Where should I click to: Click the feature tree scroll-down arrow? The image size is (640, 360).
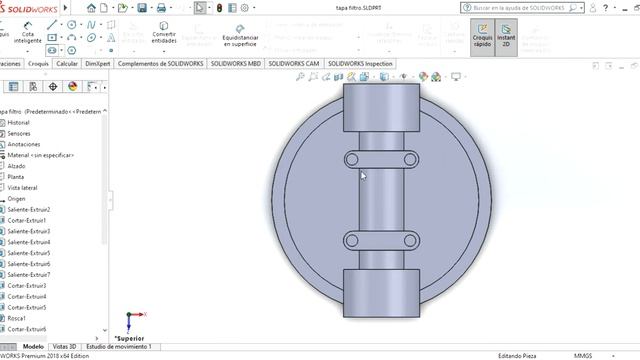(x=105, y=330)
